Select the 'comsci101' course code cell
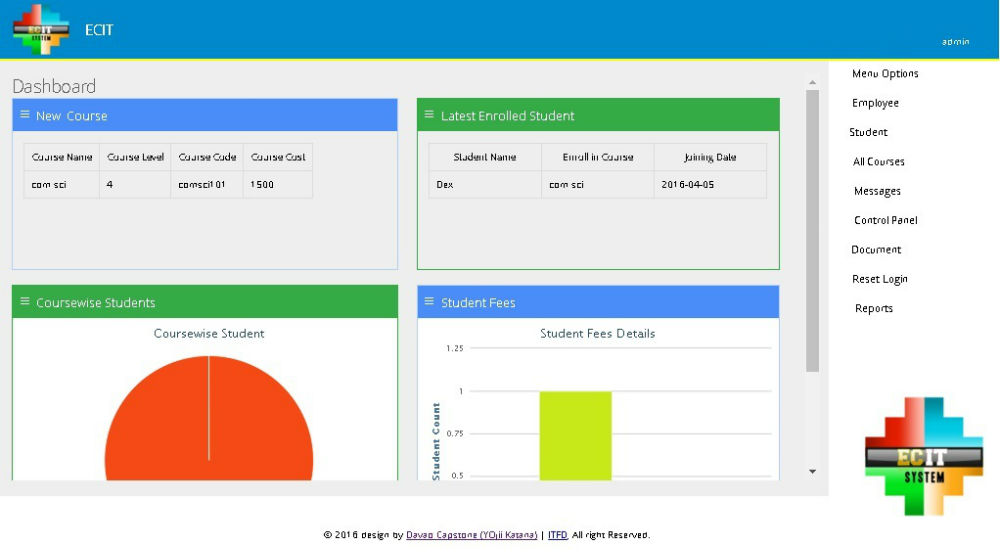 point(207,184)
